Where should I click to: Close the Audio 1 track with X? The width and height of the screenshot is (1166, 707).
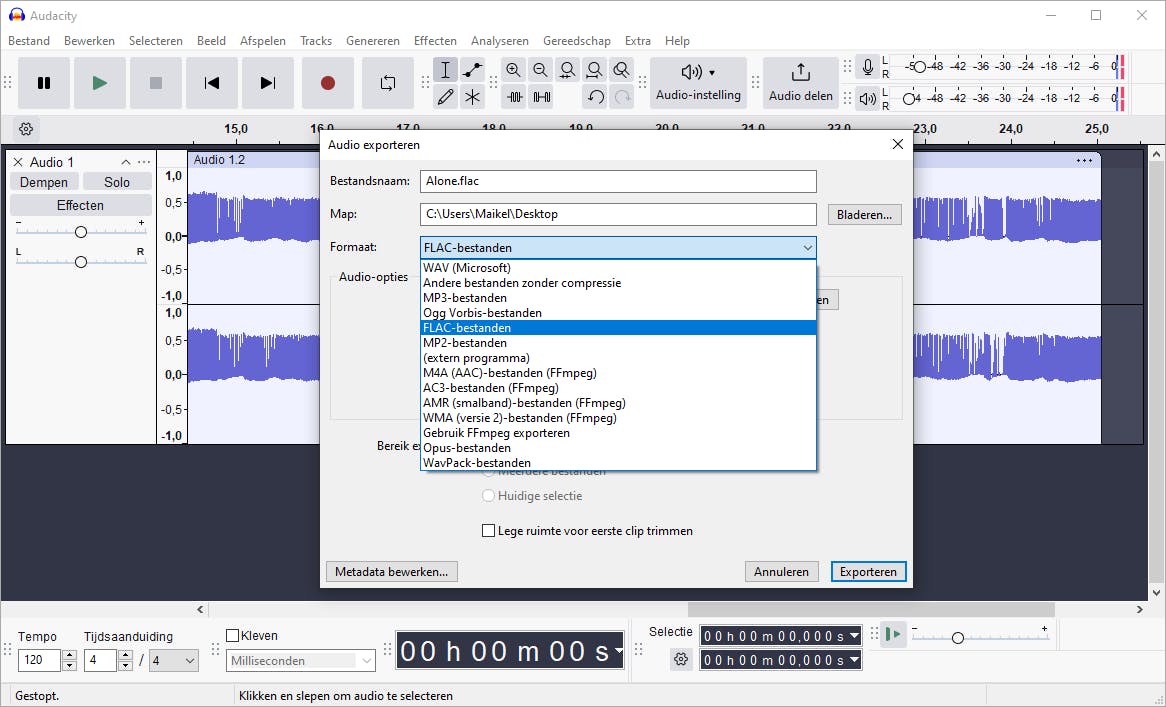[18, 162]
